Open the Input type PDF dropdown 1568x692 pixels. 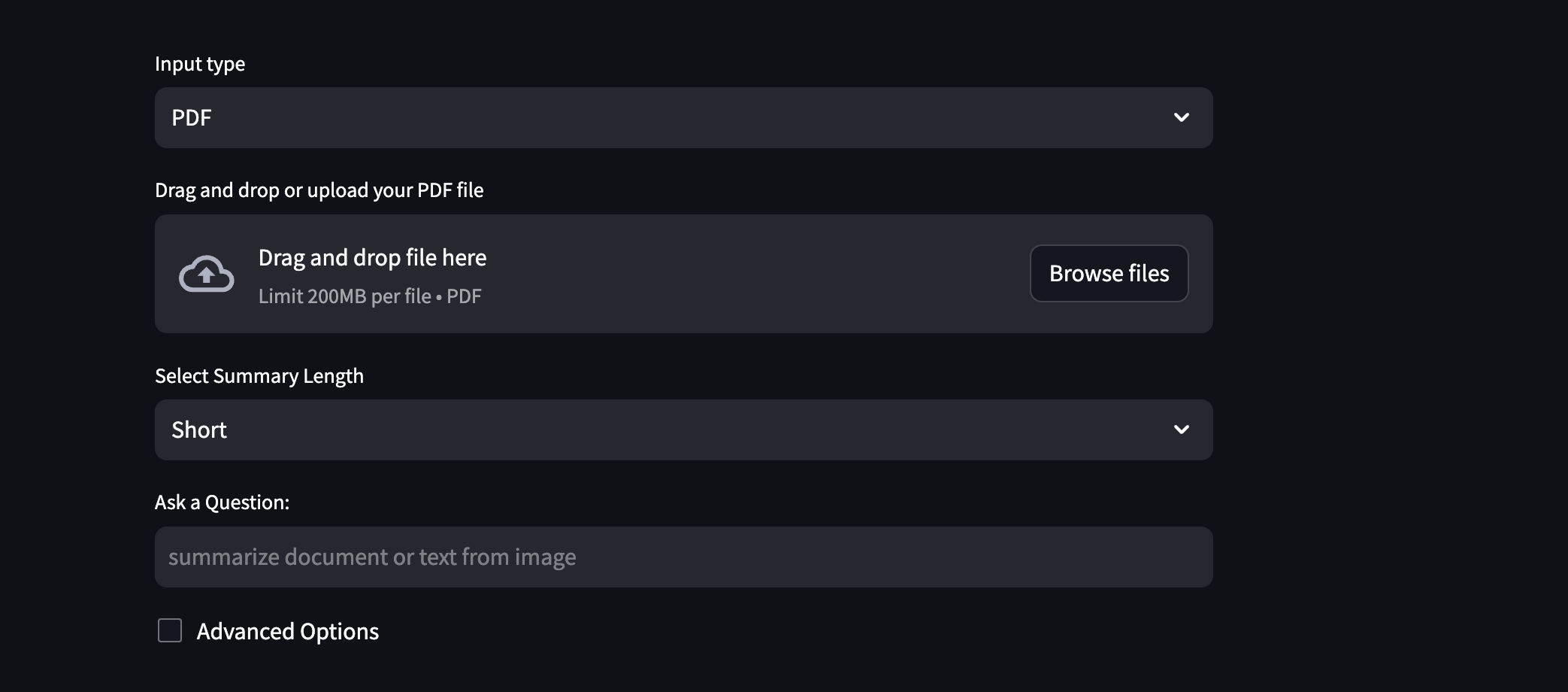coord(683,117)
